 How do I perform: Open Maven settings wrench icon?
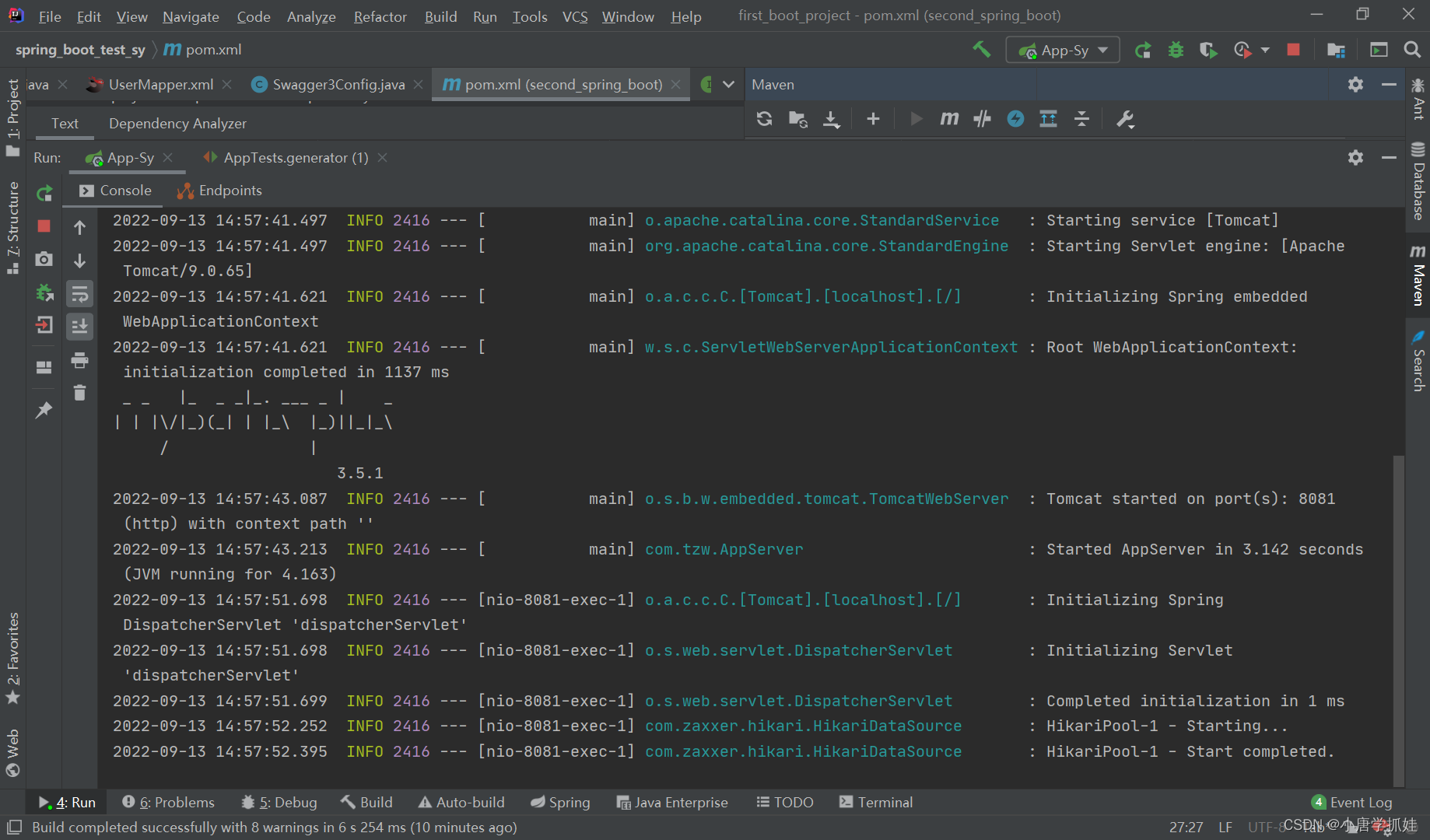click(1125, 119)
